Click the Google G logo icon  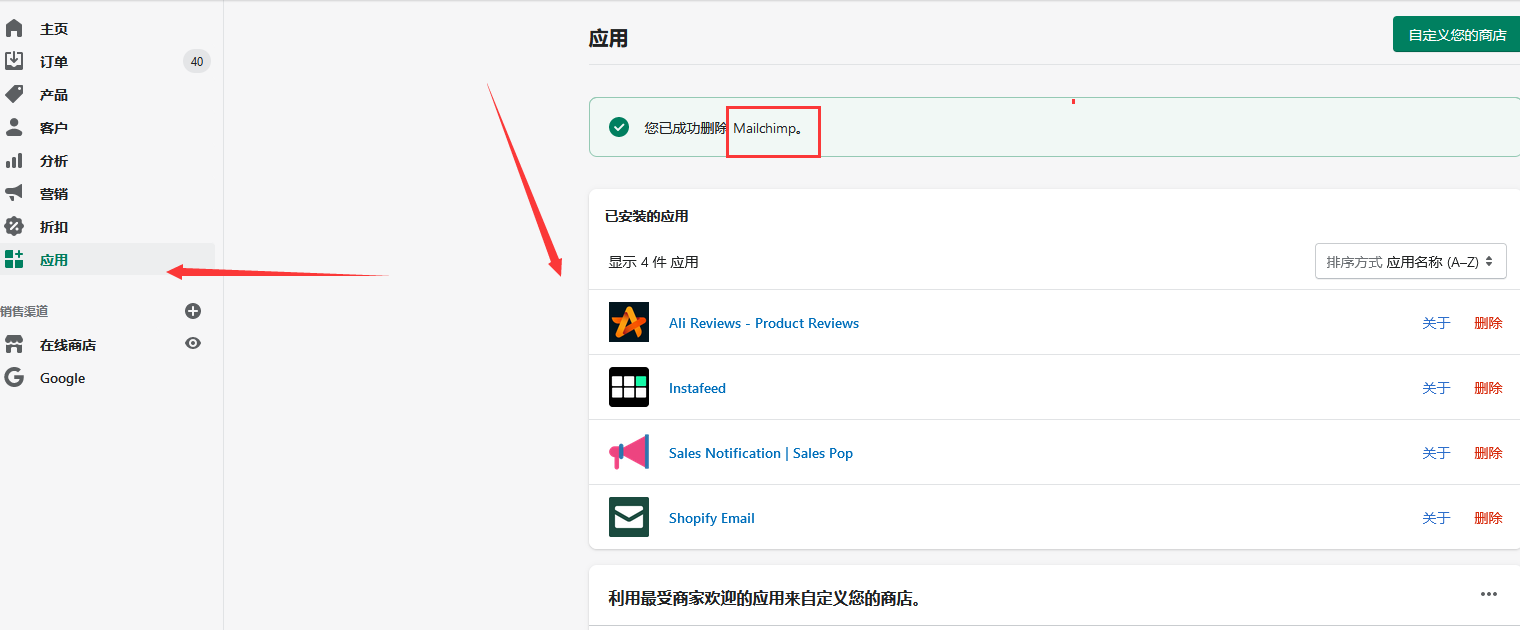[x=14, y=378]
